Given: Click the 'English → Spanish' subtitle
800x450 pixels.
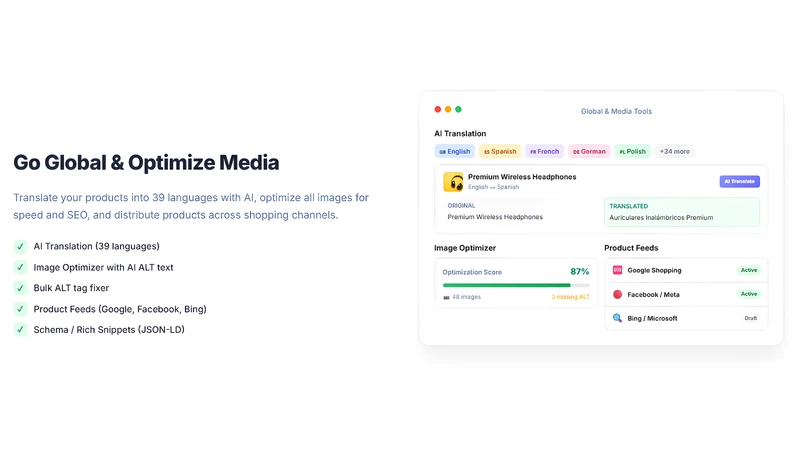Looking at the screenshot, I should 493,187.
